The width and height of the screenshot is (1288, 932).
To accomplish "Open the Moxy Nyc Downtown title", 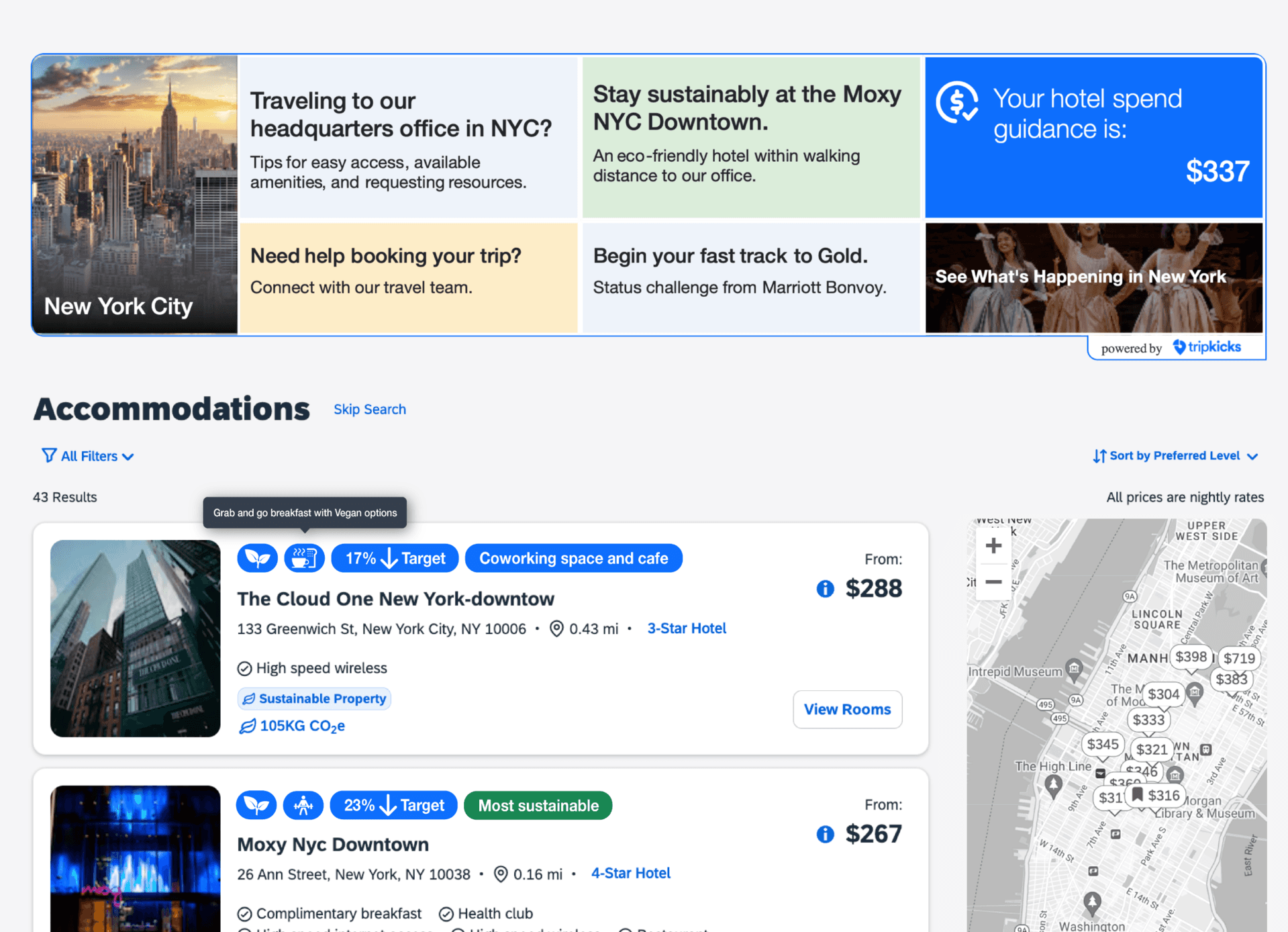I will coord(333,844).
